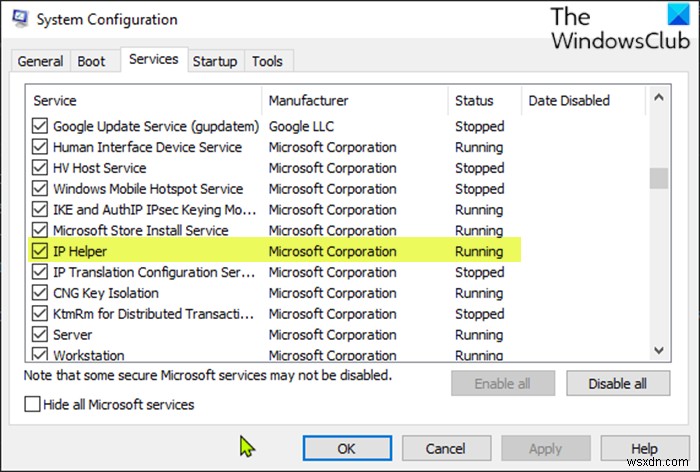
Task: Enable Hide all Microsoft services checkbox
Action: pos(32,404)
